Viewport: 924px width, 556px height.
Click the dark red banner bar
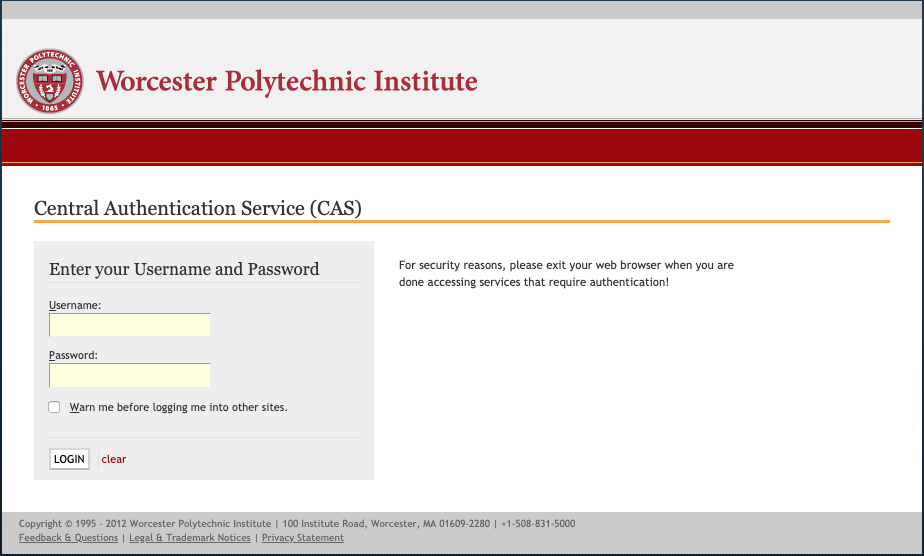pos(462,145)
